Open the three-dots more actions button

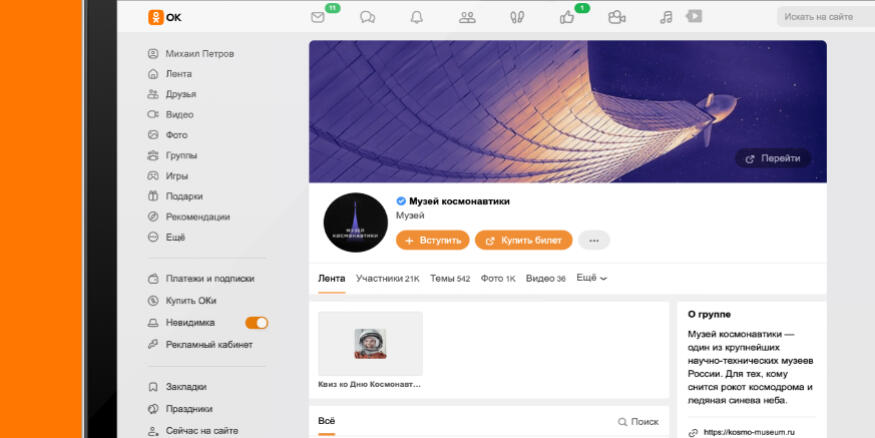click(594, 240)
